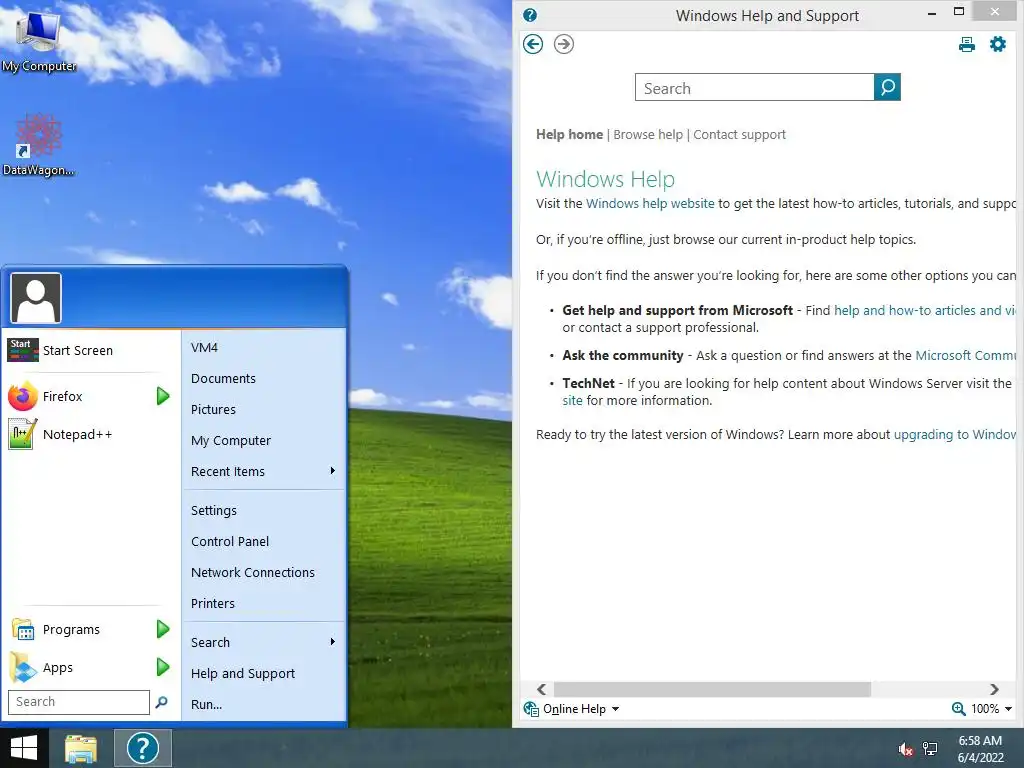Click the Help search text box
1024x768 pixels.
click(x=754, y=88)
